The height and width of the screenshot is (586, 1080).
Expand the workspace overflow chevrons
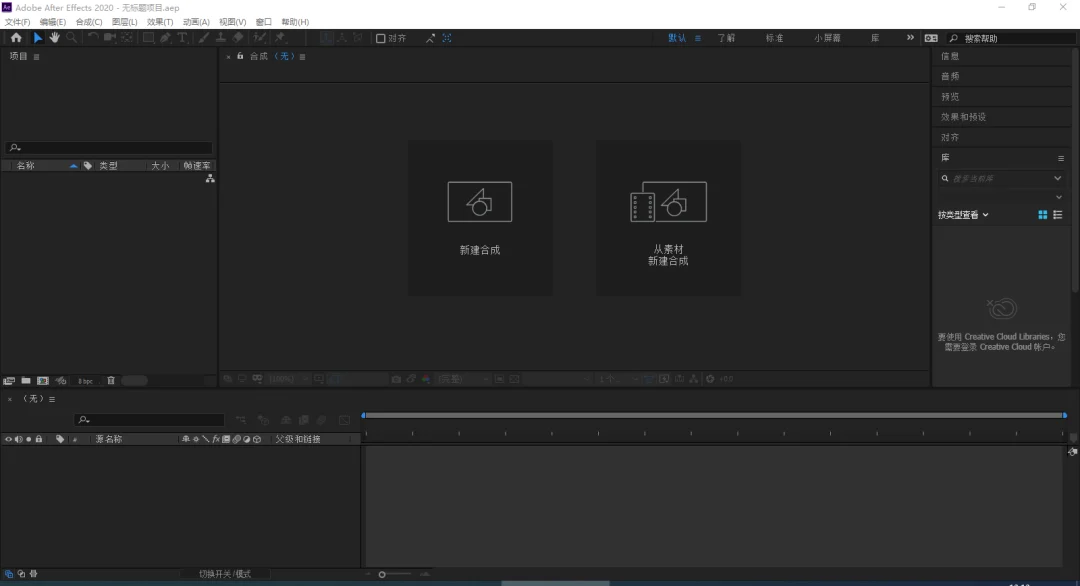910,38
